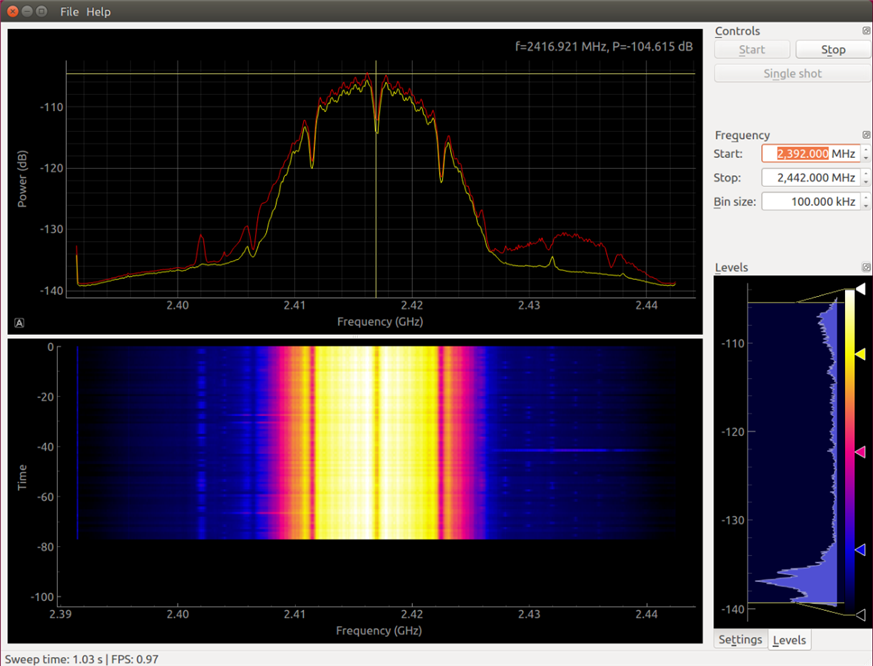The width and height of the screenshot is (873, 666).
Task: Increase the Start frequency with the up arrow
Action: tap(865, 149)
